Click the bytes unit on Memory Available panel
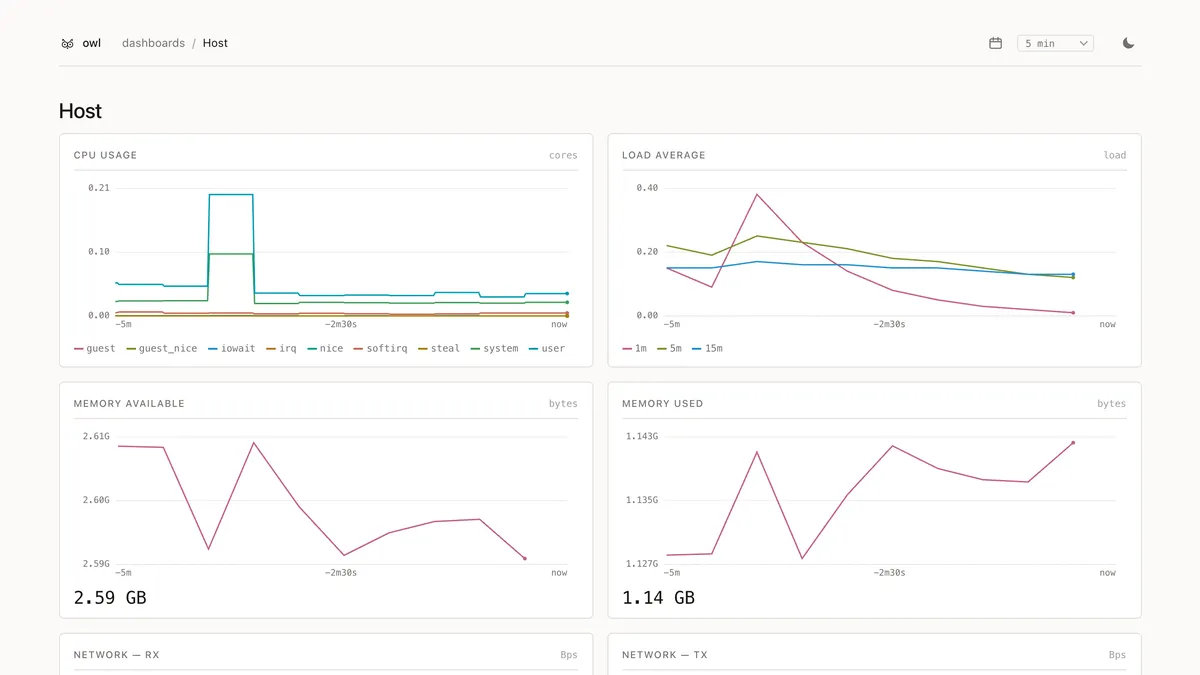This screenshot has width=1200, height=675. 563,404
